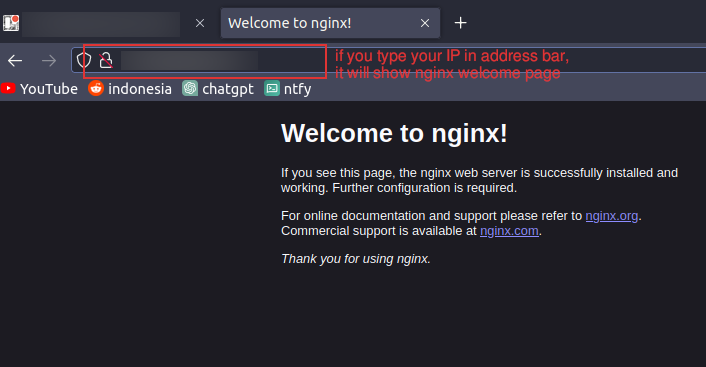Open the indonesia Reddit bookmark
Image resolution: width=706 pixels, height=367 pixels.
tap(130, 89)
